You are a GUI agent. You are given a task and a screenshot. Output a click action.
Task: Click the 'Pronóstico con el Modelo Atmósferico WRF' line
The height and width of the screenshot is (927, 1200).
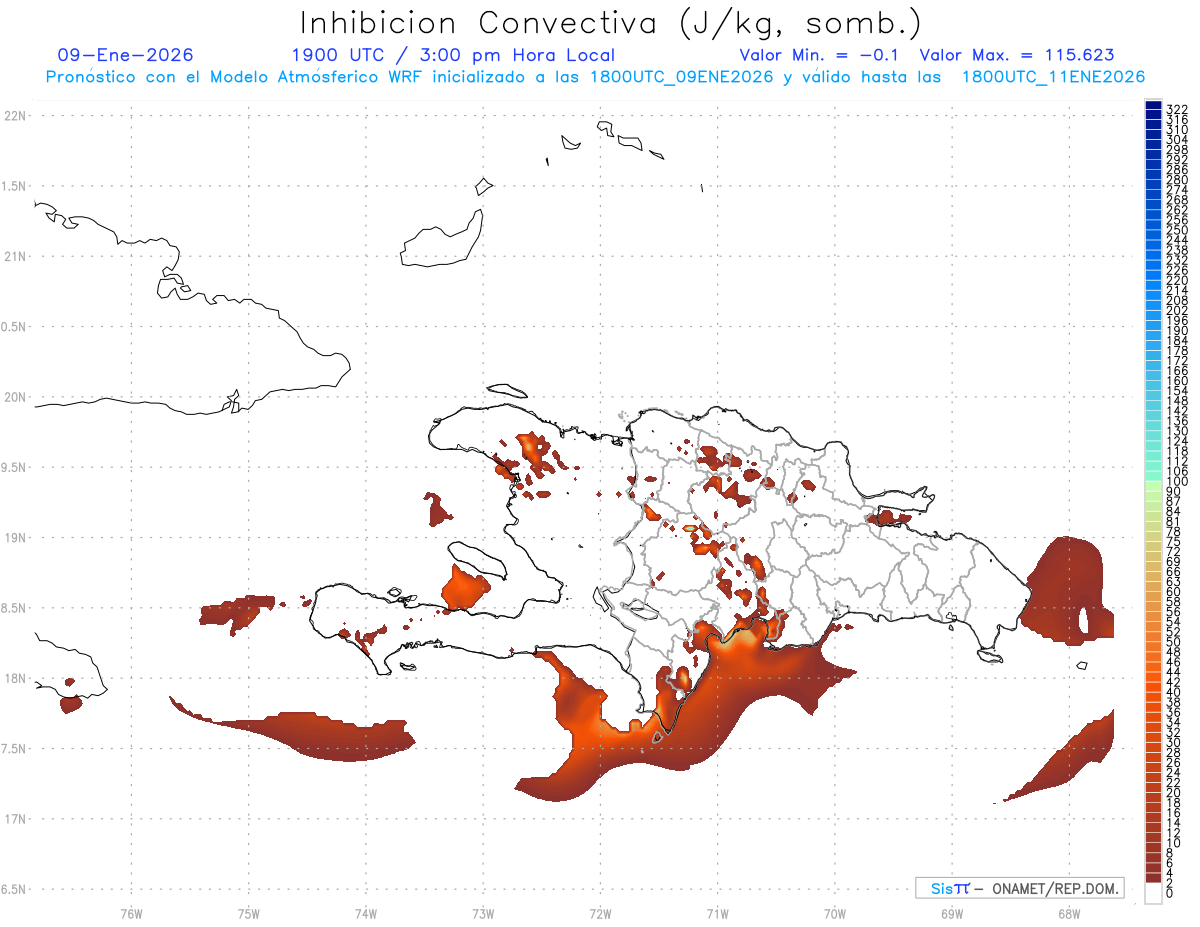(x=595, y=77)
